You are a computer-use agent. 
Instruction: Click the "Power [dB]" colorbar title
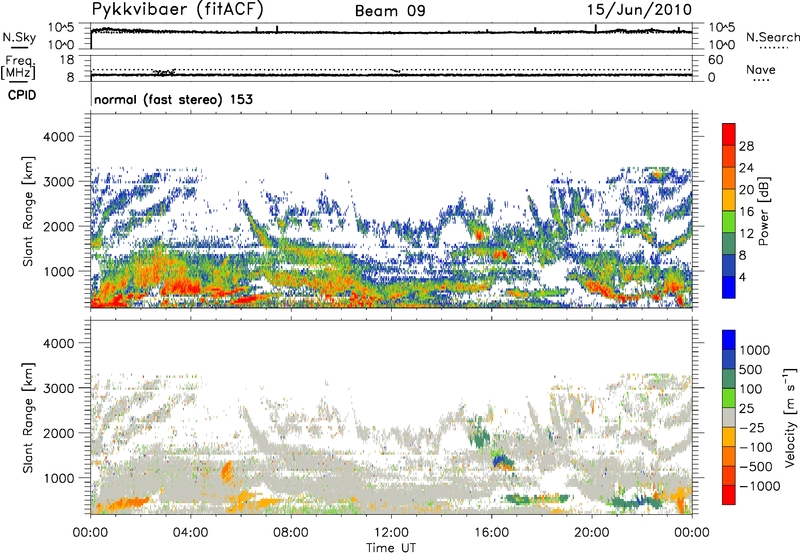click(x=763, y=211)
